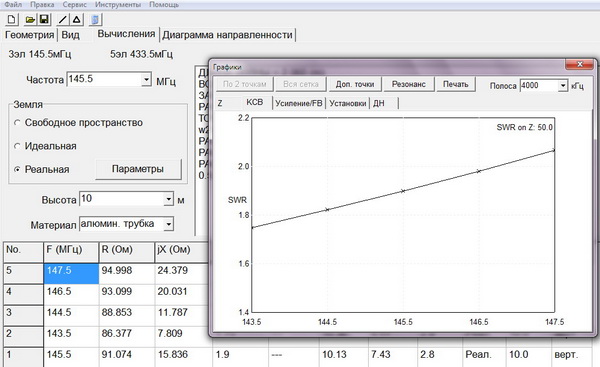Select the Свободное пространство radio button

pyautogui.click(x=17, y=123)
